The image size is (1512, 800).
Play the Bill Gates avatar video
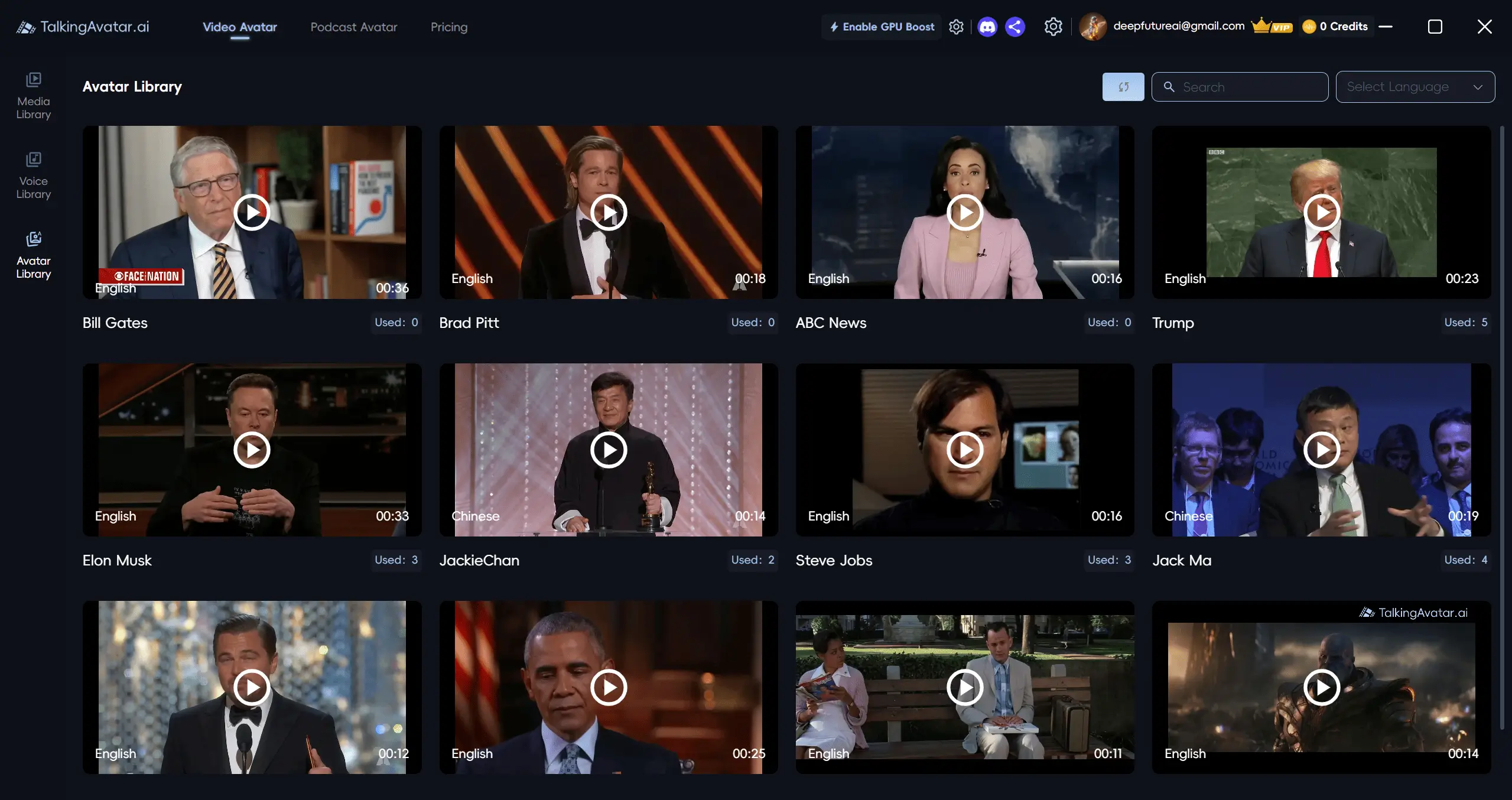tap(252, 212)
